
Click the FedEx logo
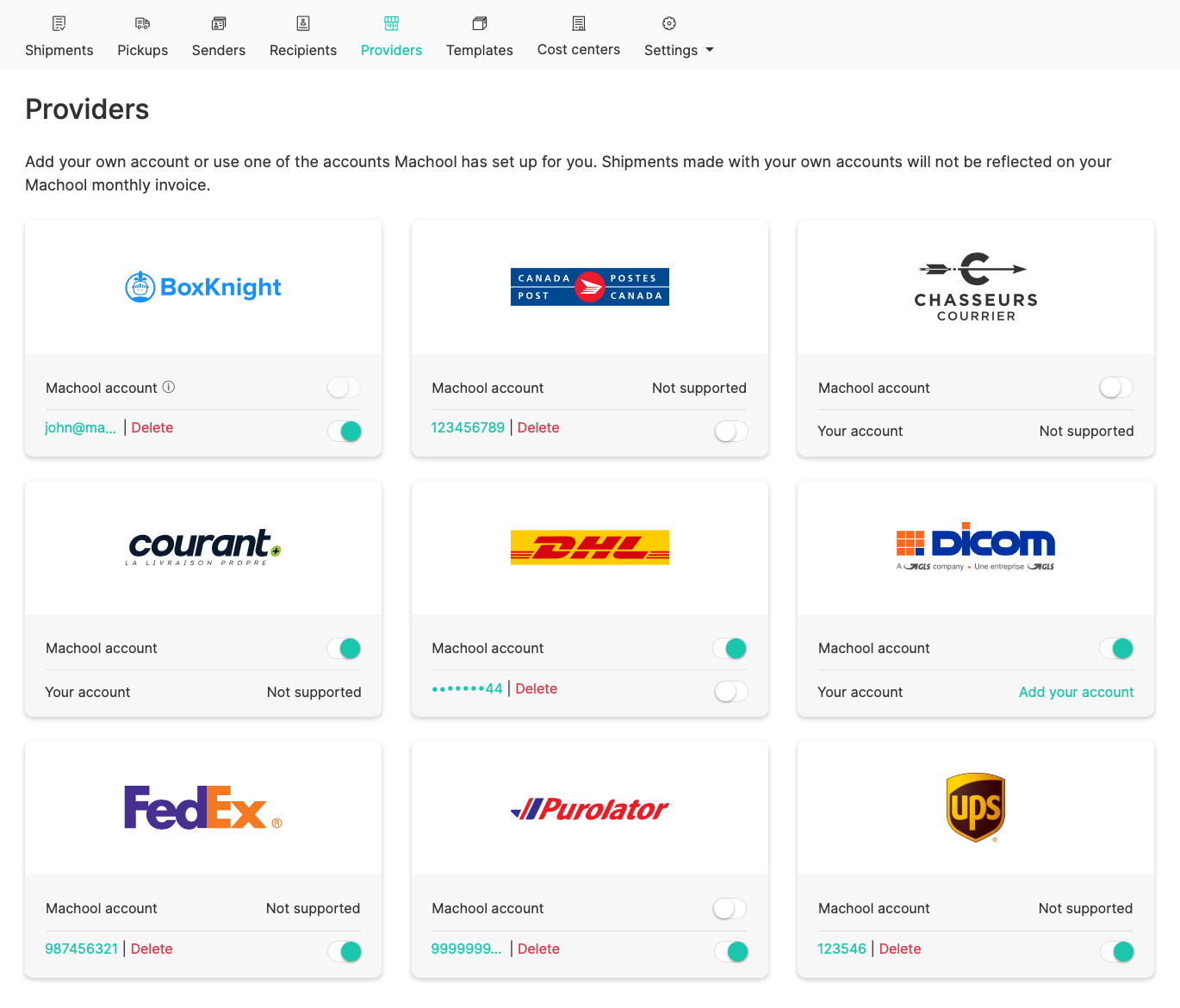coord(203,807)
